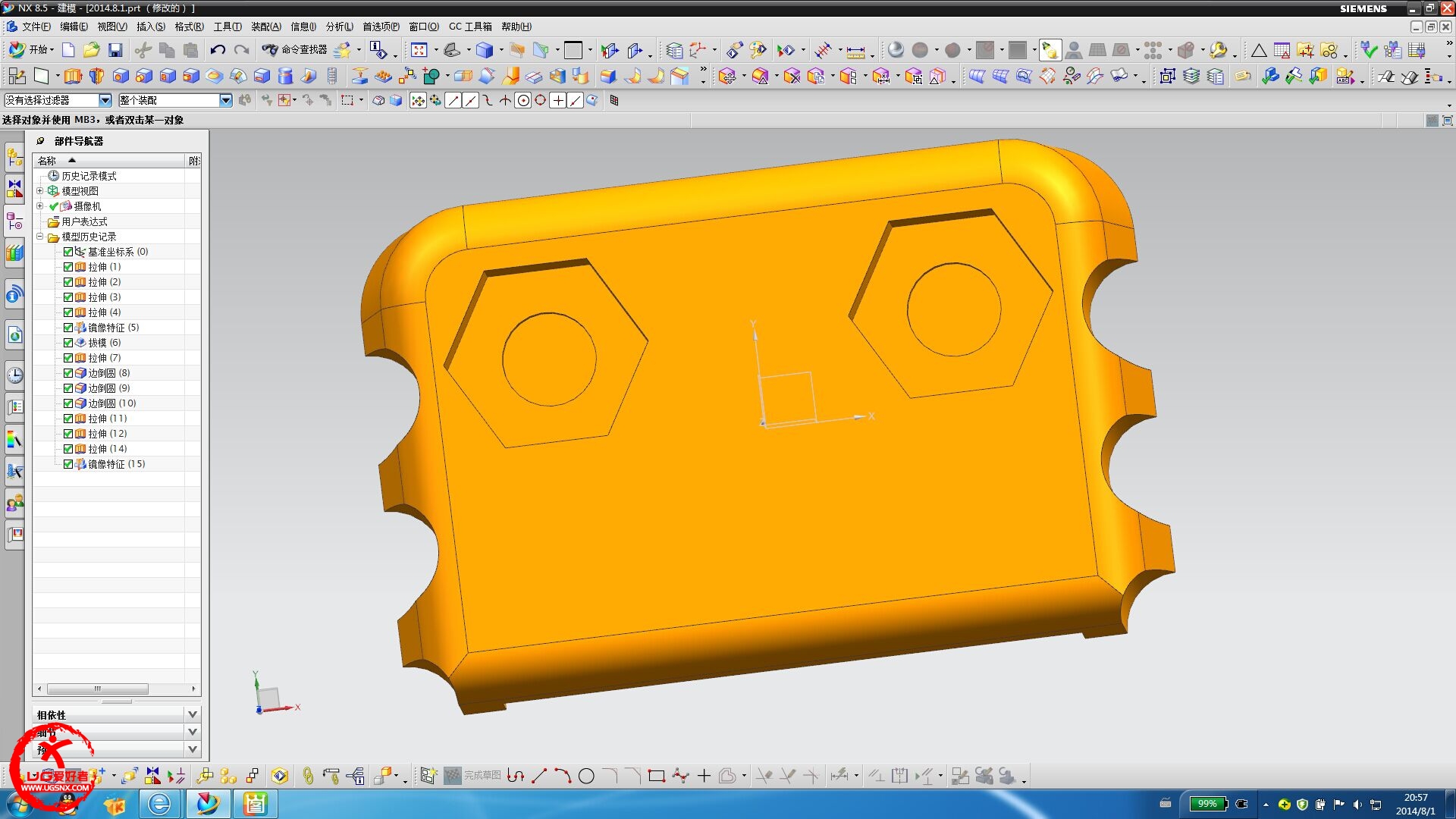Expand the 细节 panel section
Viewport: 1456px width, 819px height.
click(x=118, y=733)
